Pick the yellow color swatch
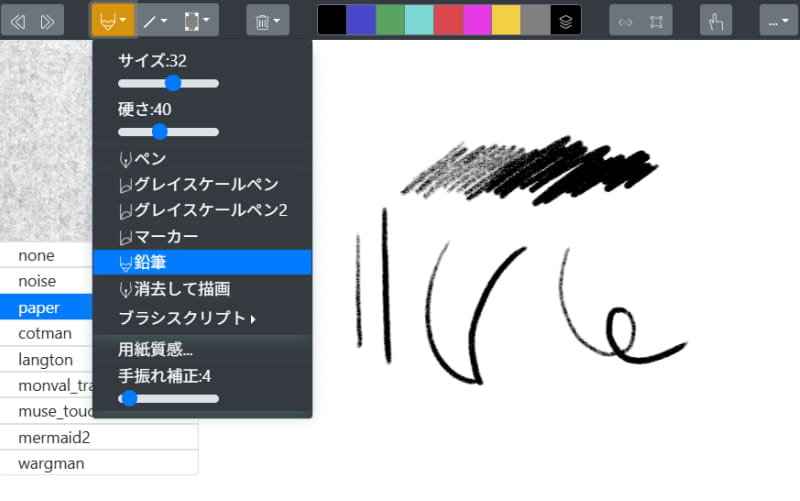The image size is (800, 501). click(507, 20)
